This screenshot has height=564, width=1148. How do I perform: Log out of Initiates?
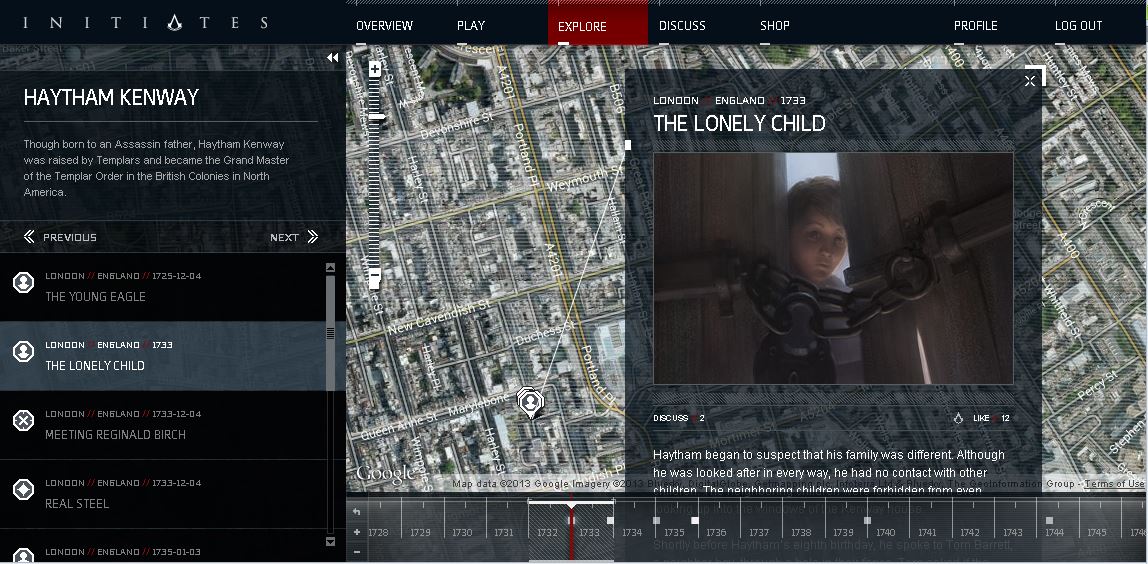point(1078,26)
